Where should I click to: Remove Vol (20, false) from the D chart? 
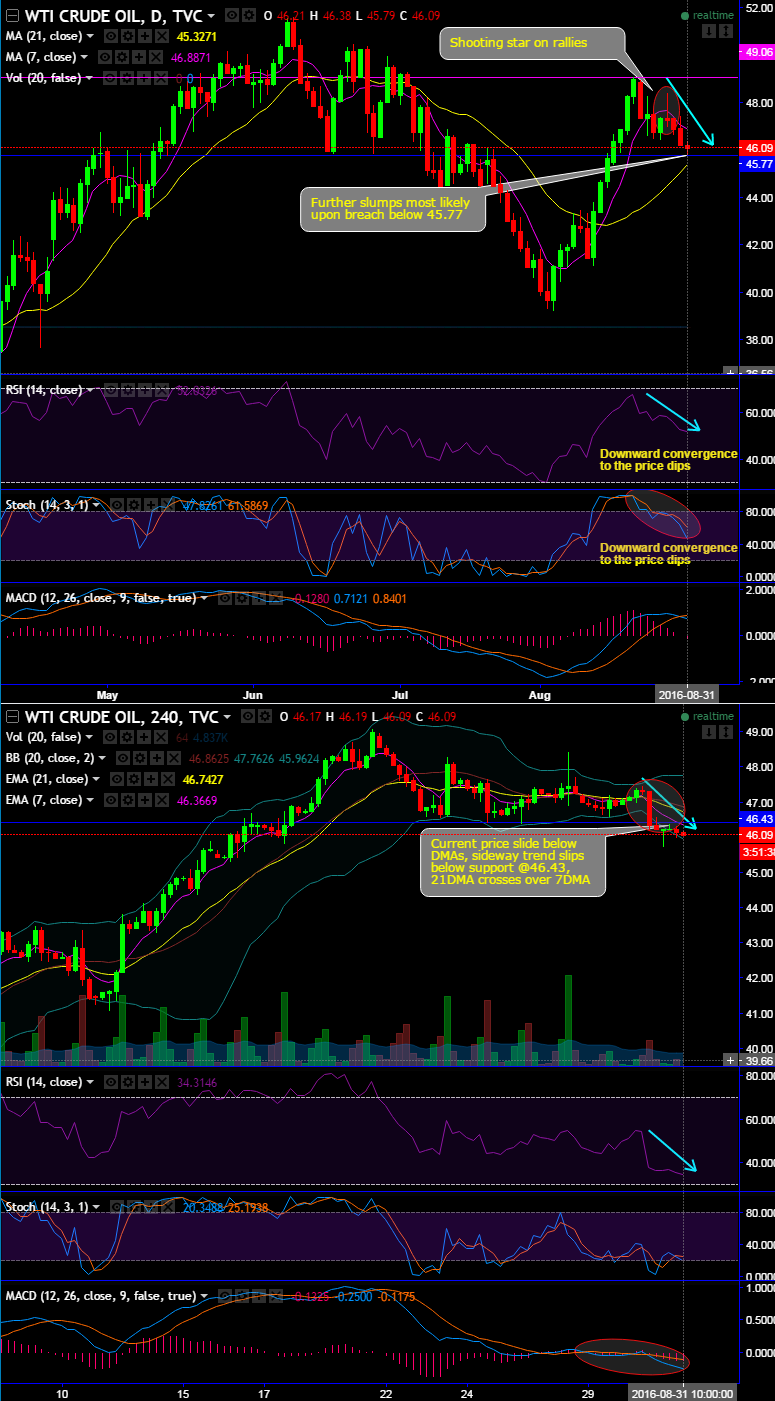pyautogui.click(x=160, y=78)
